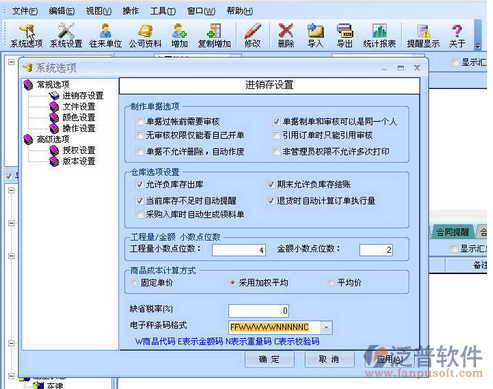Image resolution: width=493 pixels, height=389 pixels.
Task: Click the 复制增加 toolbar icon
Action: (x=214, y=35)
